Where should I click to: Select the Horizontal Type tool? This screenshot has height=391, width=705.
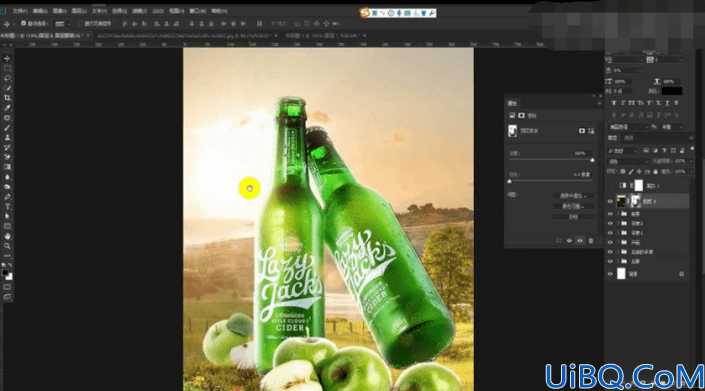click(x=7, y=207)
